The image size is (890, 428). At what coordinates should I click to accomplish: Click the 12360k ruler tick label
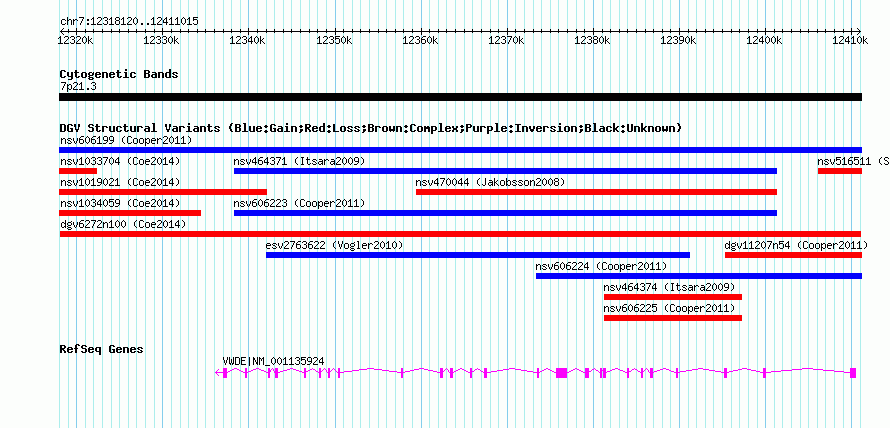tap(421, 40)
